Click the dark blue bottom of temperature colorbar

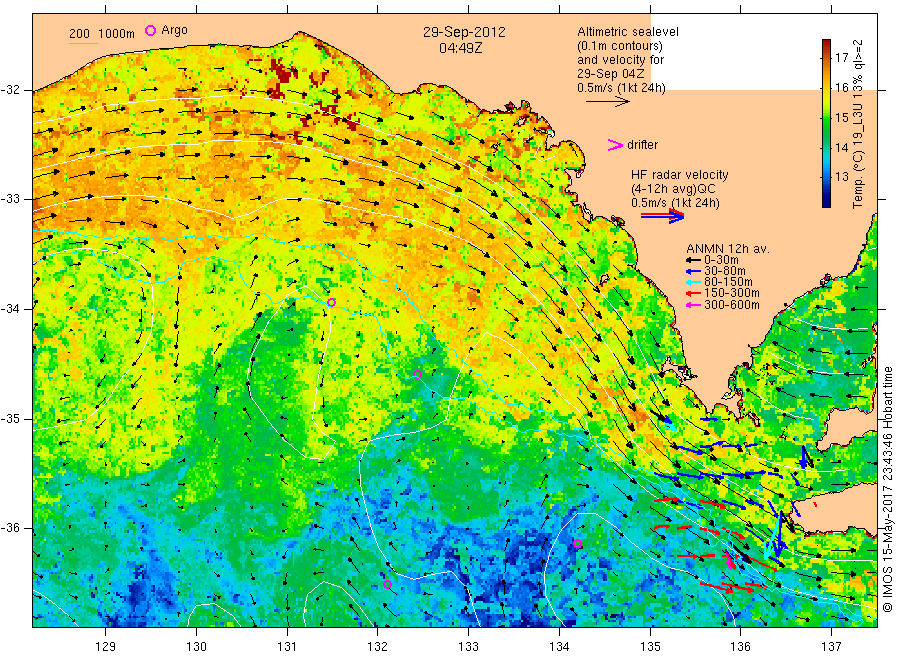(x=827, y=200)
